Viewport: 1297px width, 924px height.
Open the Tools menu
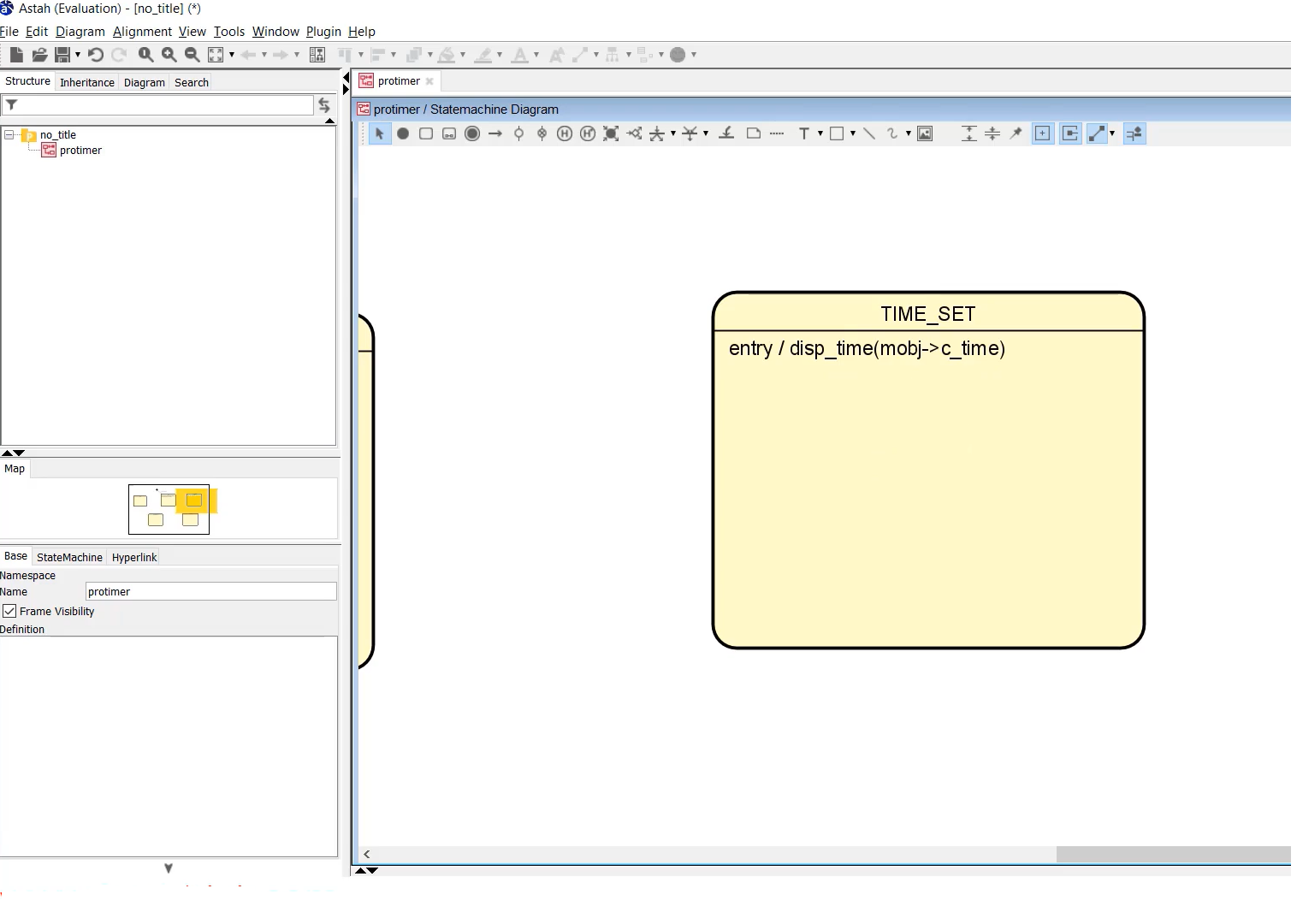229,32
